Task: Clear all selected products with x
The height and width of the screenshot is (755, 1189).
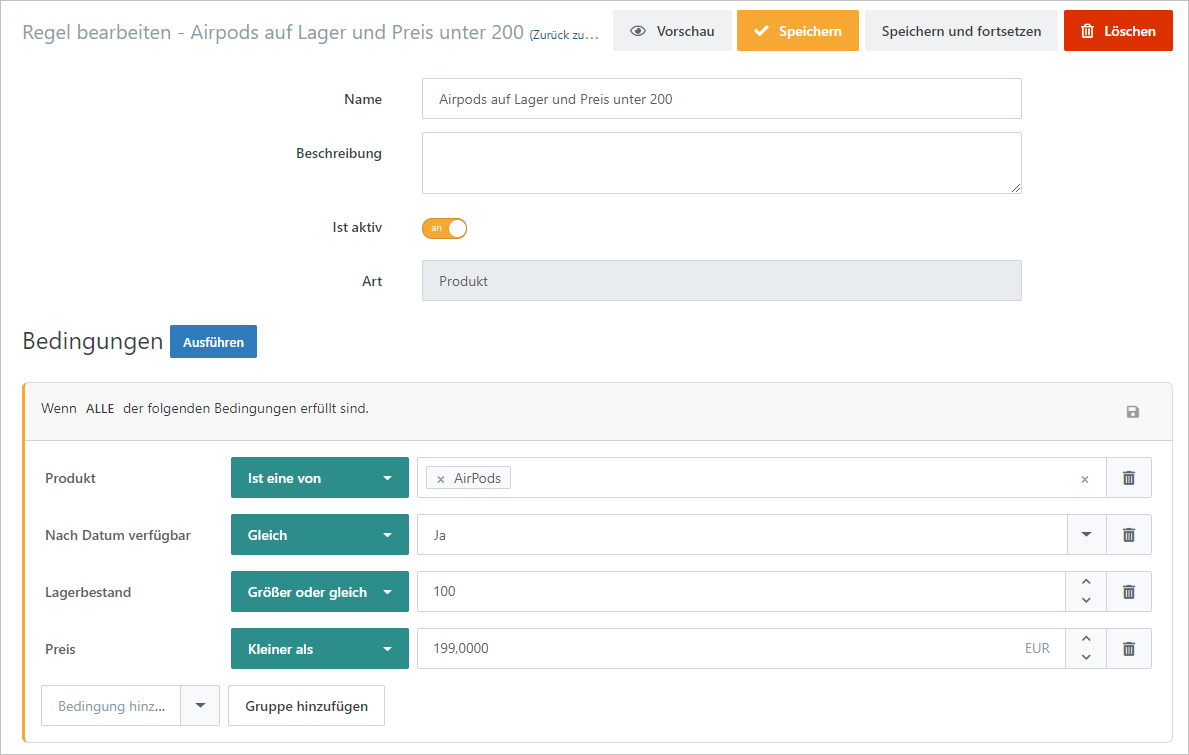Action: tap(1084, 479)
